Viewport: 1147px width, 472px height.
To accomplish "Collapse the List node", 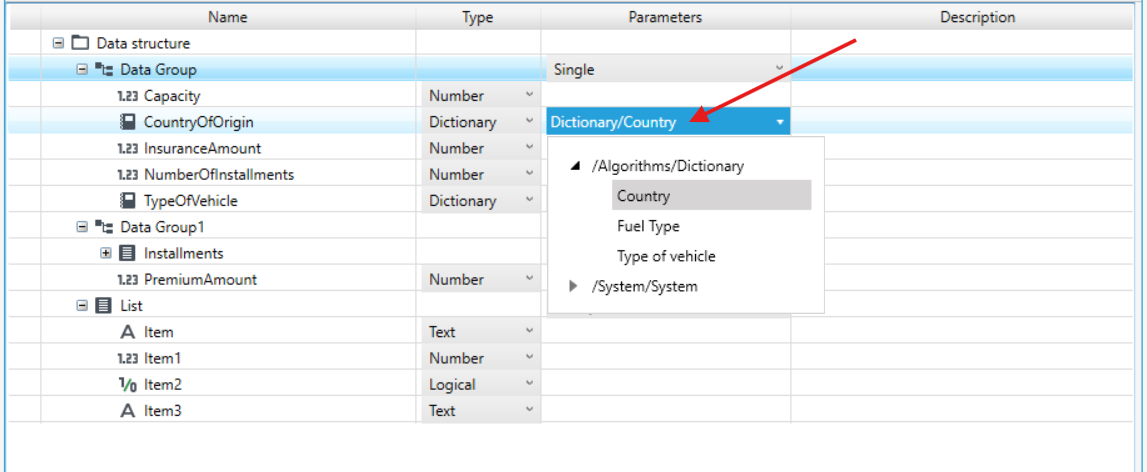I will click(x=82, y=305).
